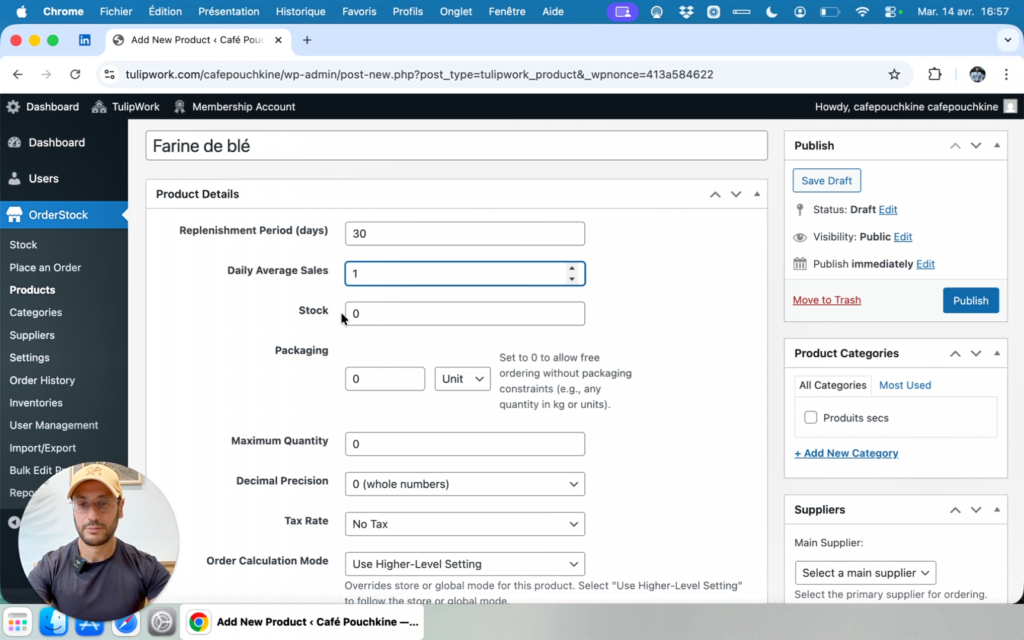
Task: Click the blue Publish button
Action: tap(970, 300)
